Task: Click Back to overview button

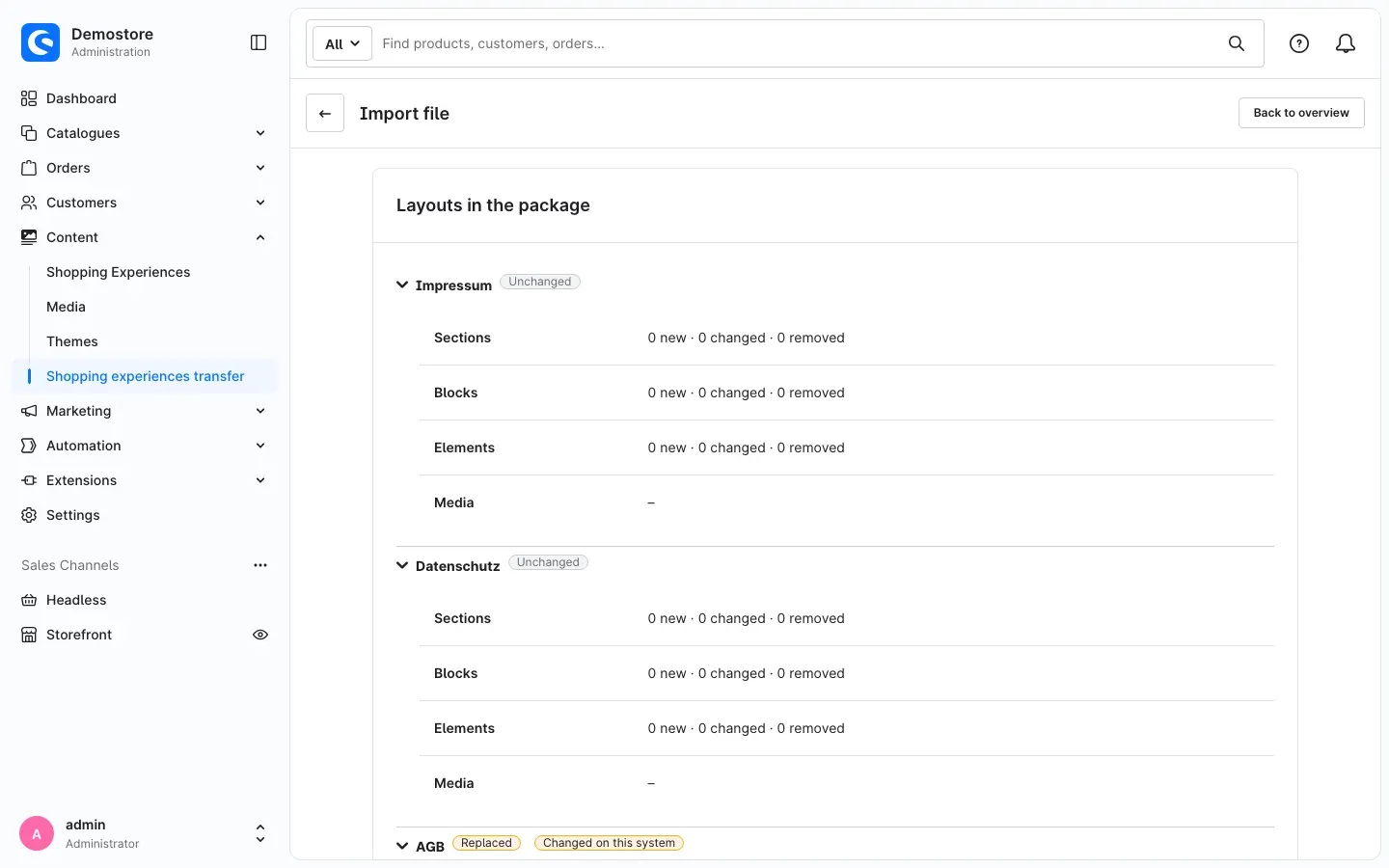Action: (x=1301, y=113)
